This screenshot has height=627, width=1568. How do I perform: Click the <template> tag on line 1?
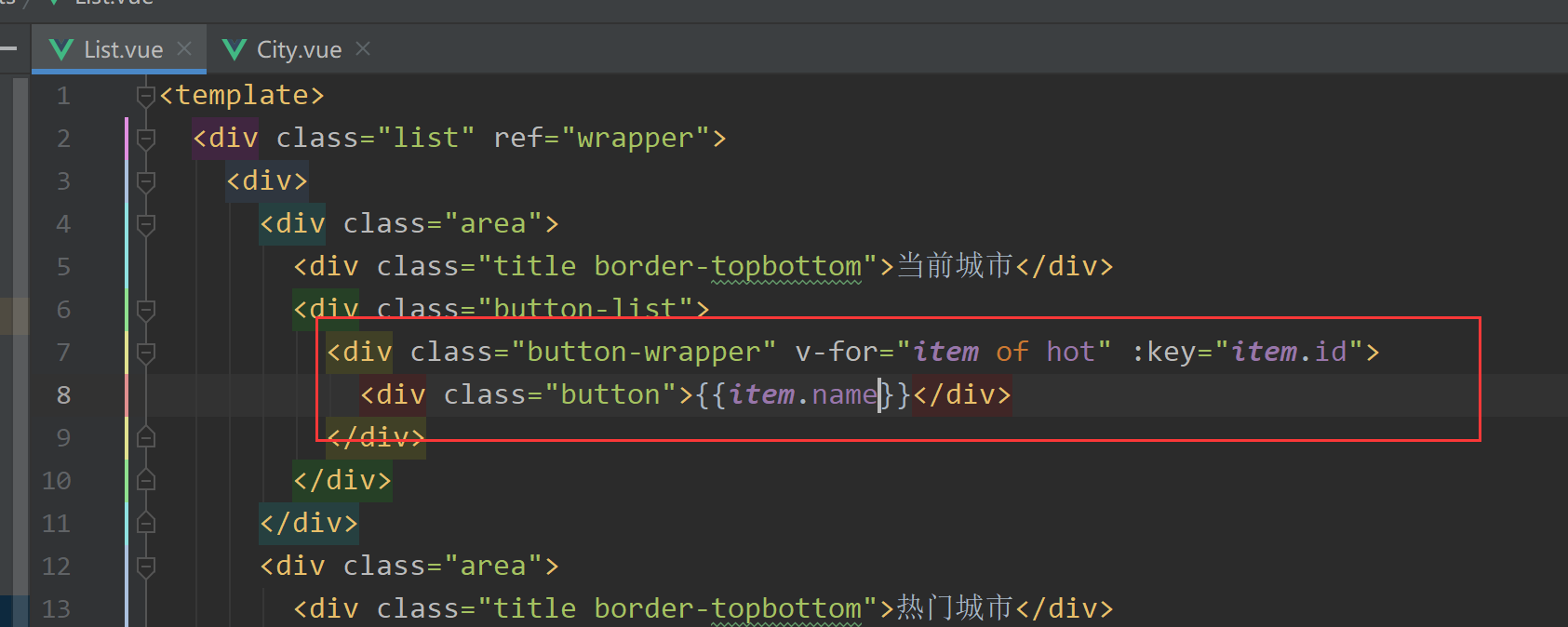(242, 95)
